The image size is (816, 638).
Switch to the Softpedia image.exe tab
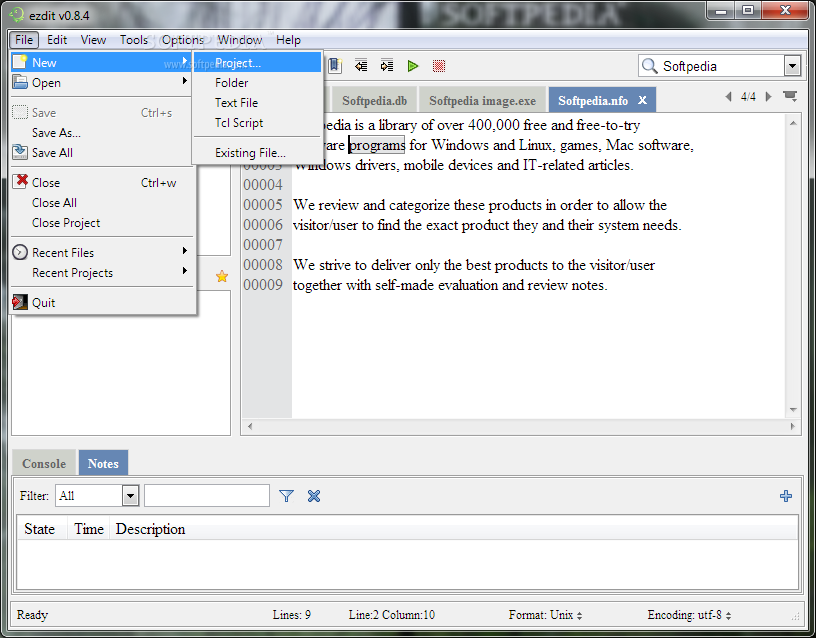tap(482, 100)
